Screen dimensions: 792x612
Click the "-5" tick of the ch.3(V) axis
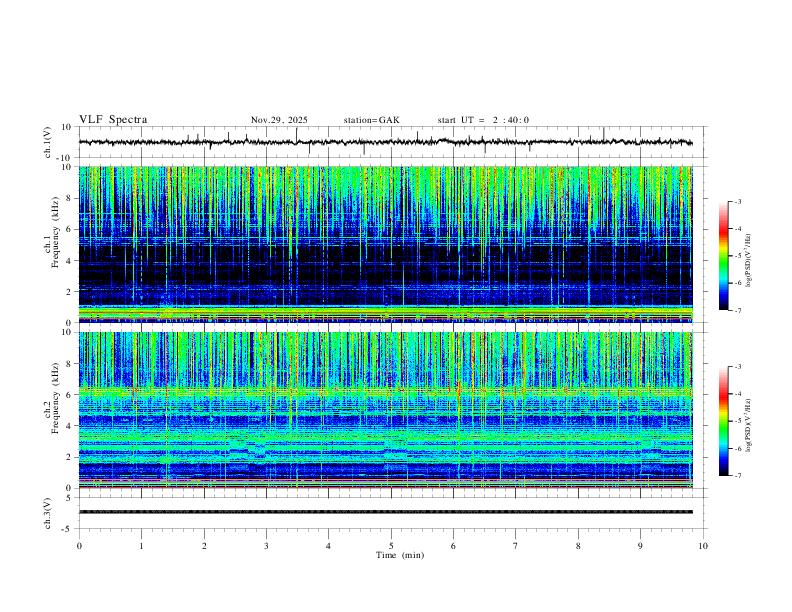(x=68, y=529)
